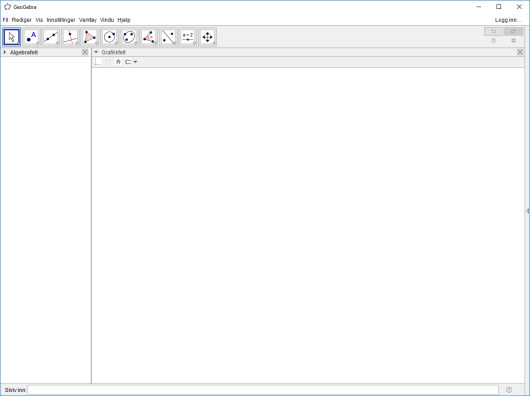Open the Rediger menu
This screenshot has width=530, height=396.
[x=22, y=20]
